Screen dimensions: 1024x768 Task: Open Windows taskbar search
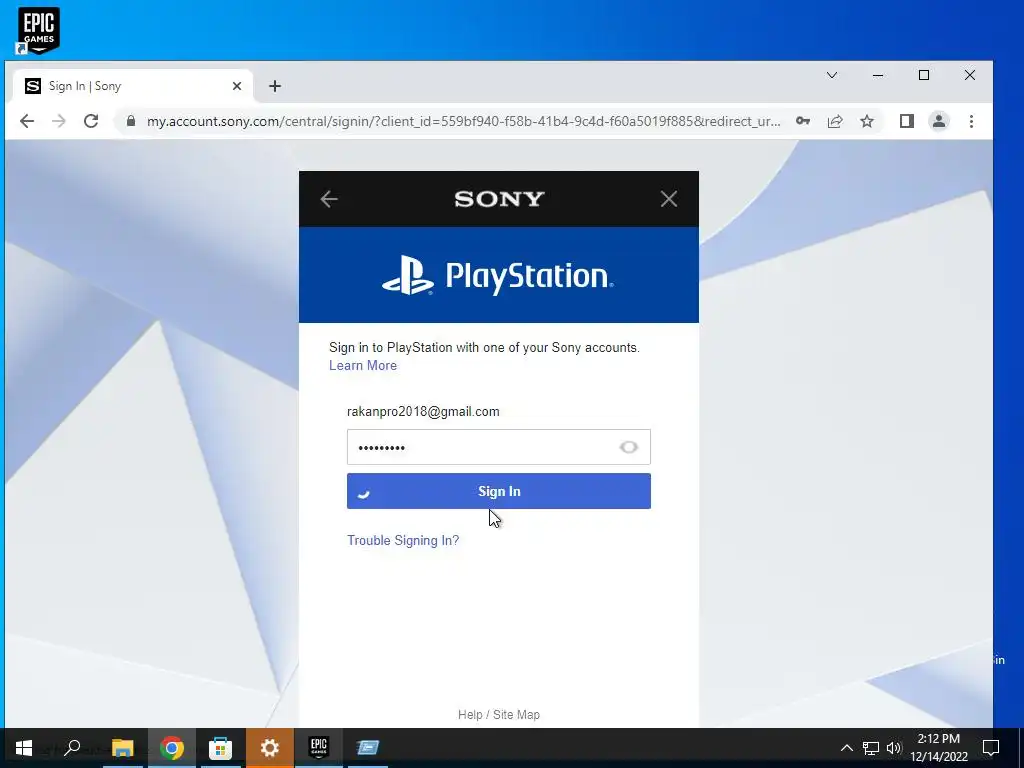click(72, 748)
